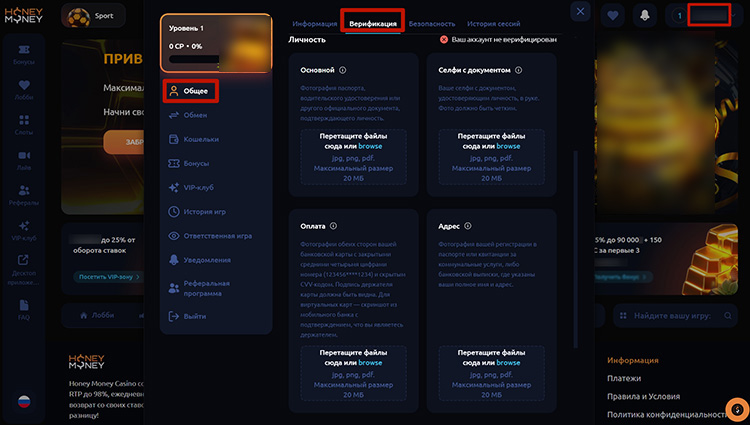Screen dimensions: 750x425
Task: Click the Russian flag language selector
Action: tap(24, 402)
